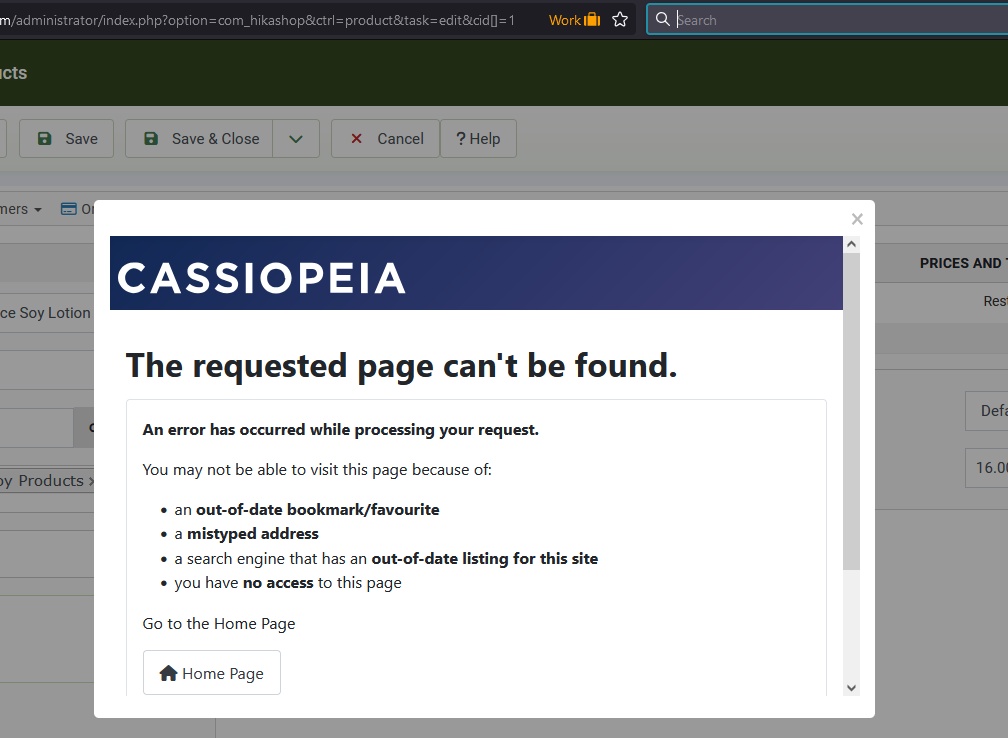1008x738 pixels.
Task: Bookmark this page with star icon
Action: [x=620, y=20]
